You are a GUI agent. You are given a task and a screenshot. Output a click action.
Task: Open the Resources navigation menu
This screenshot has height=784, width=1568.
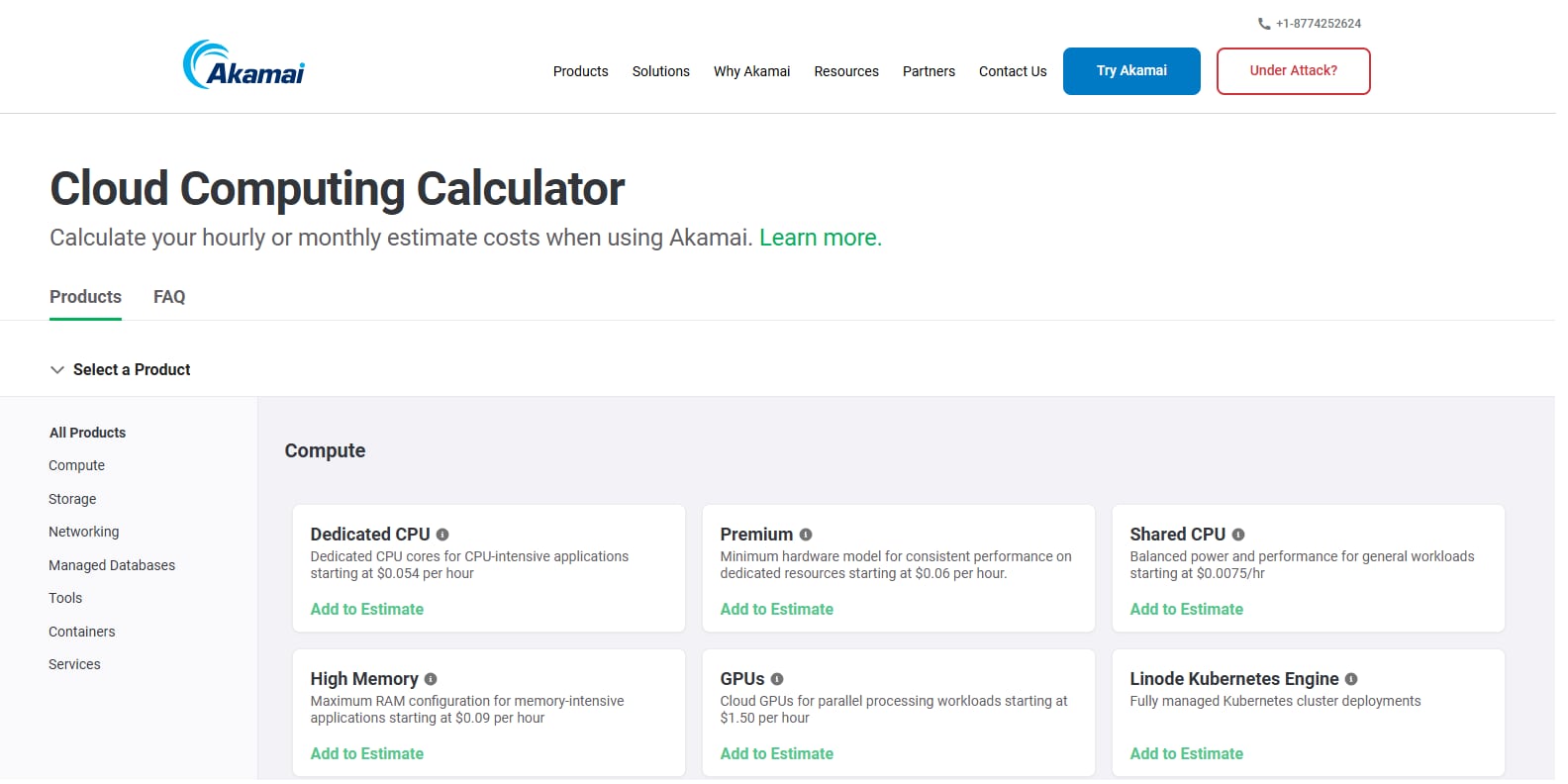845,71
